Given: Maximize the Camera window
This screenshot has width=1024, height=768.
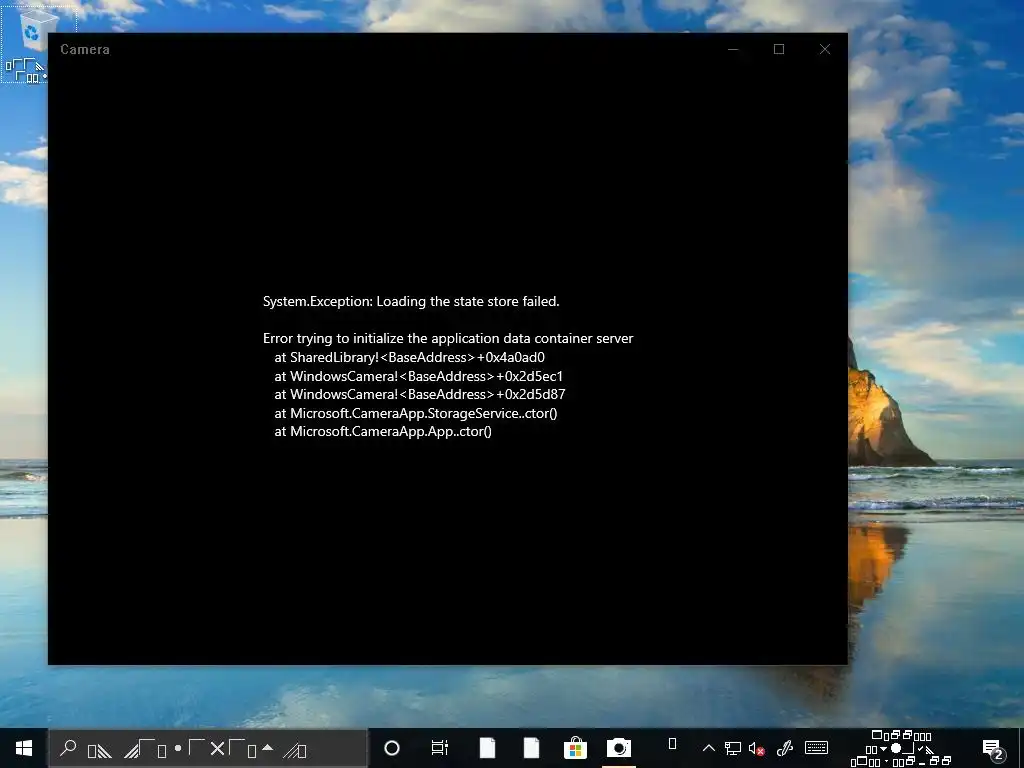Looking at the screenshot, I should pyautogui.click(x=779, y=49).
